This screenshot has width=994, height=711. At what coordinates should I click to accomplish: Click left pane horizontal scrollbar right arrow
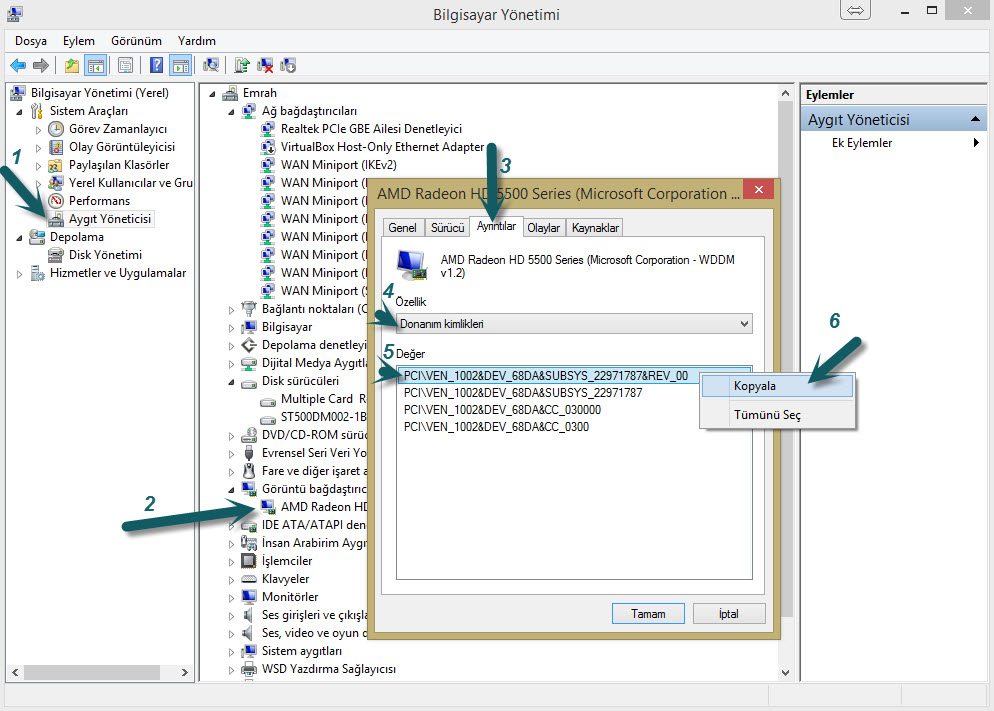click(x=184, y=672)
